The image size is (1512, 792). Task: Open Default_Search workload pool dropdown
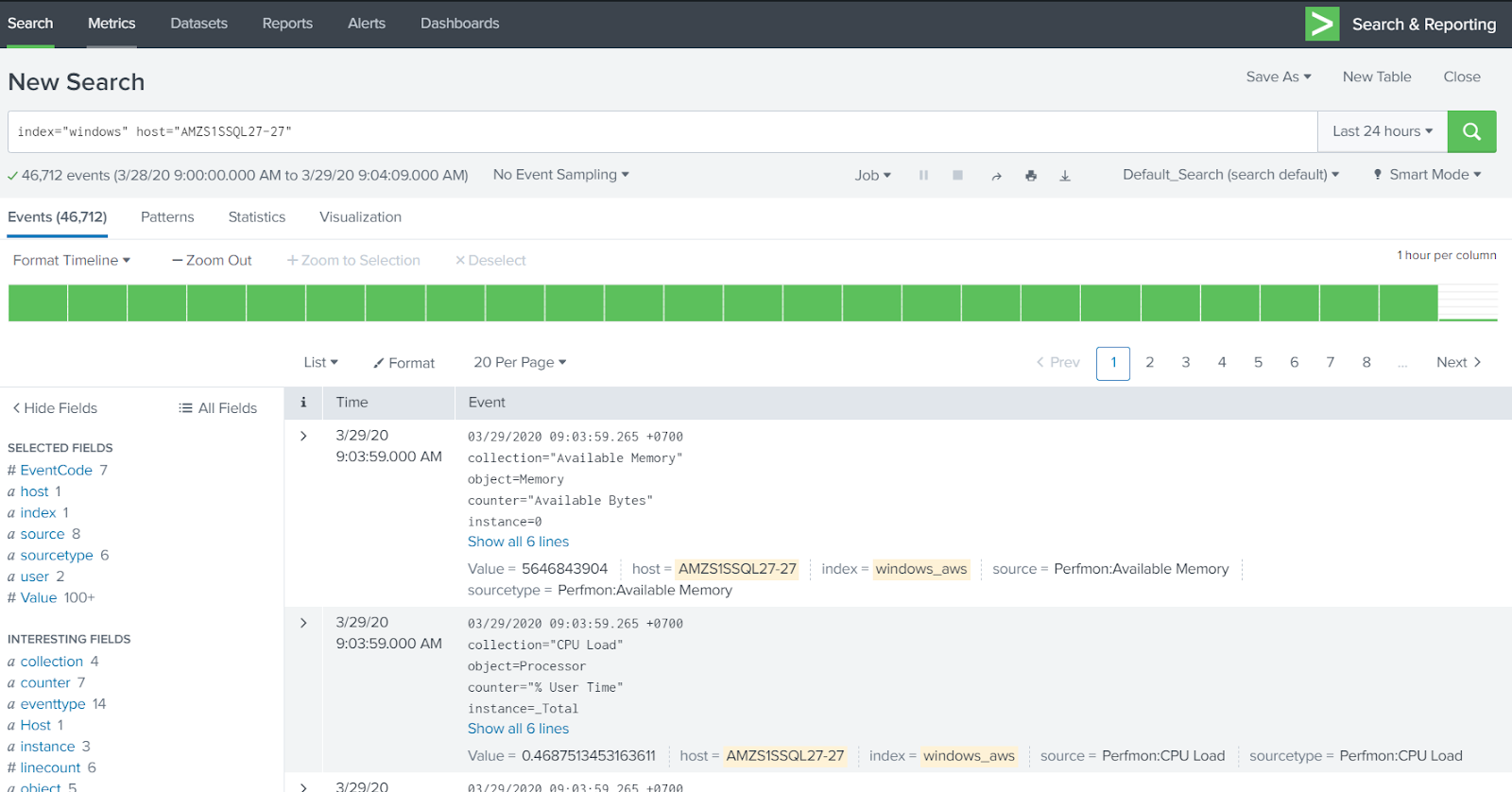pyautogui.click(x=1231, y=175)
